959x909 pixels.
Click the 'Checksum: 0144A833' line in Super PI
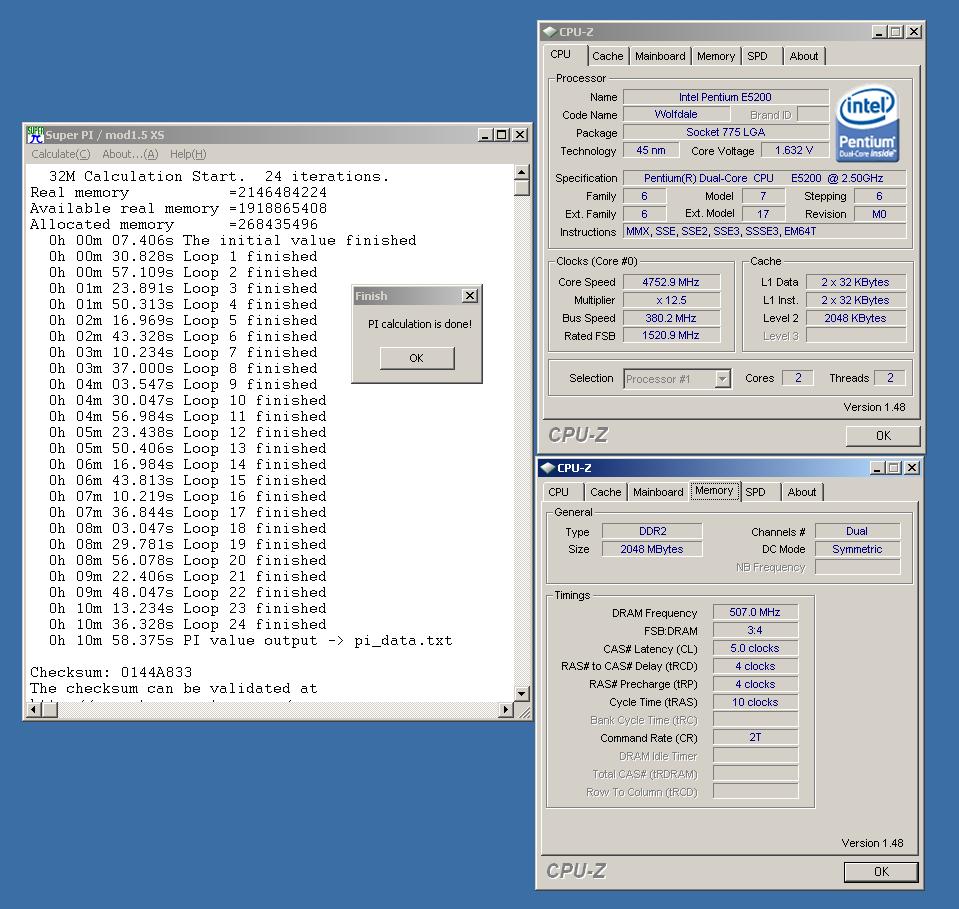click(111, 673)
